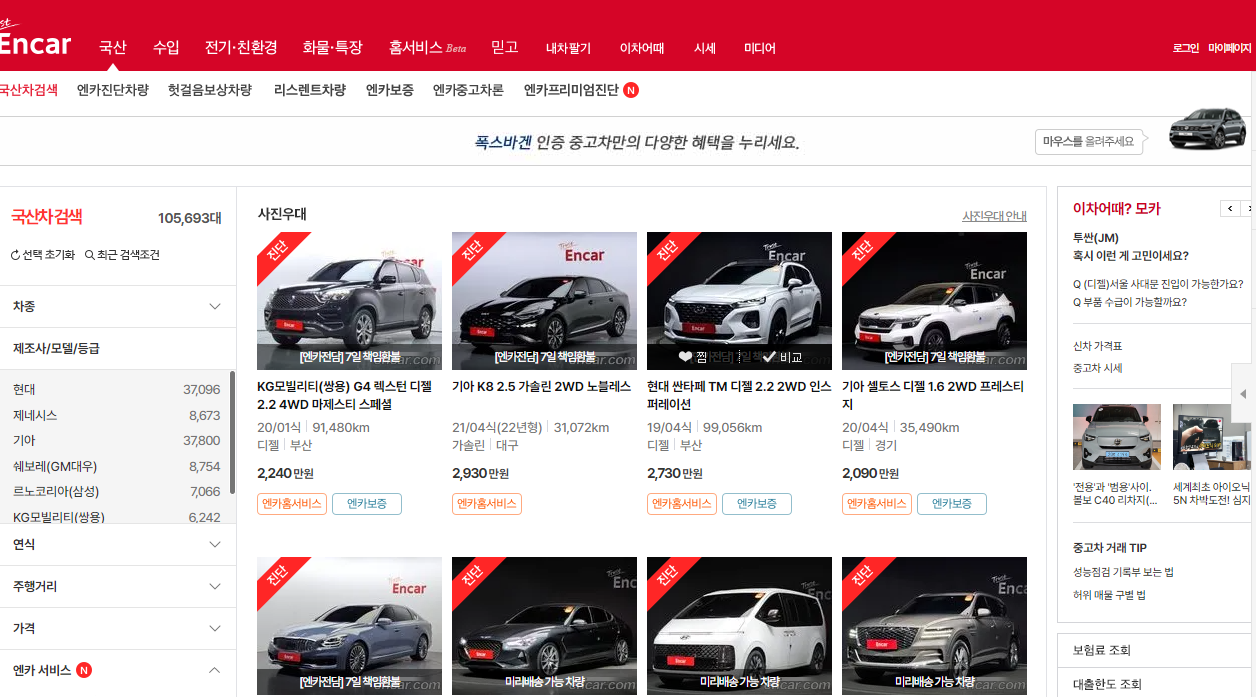This screenshot has width=1256, height=697.
Task: Open the G4 렉스턴 car thumbnail
Action: [349, 301]
